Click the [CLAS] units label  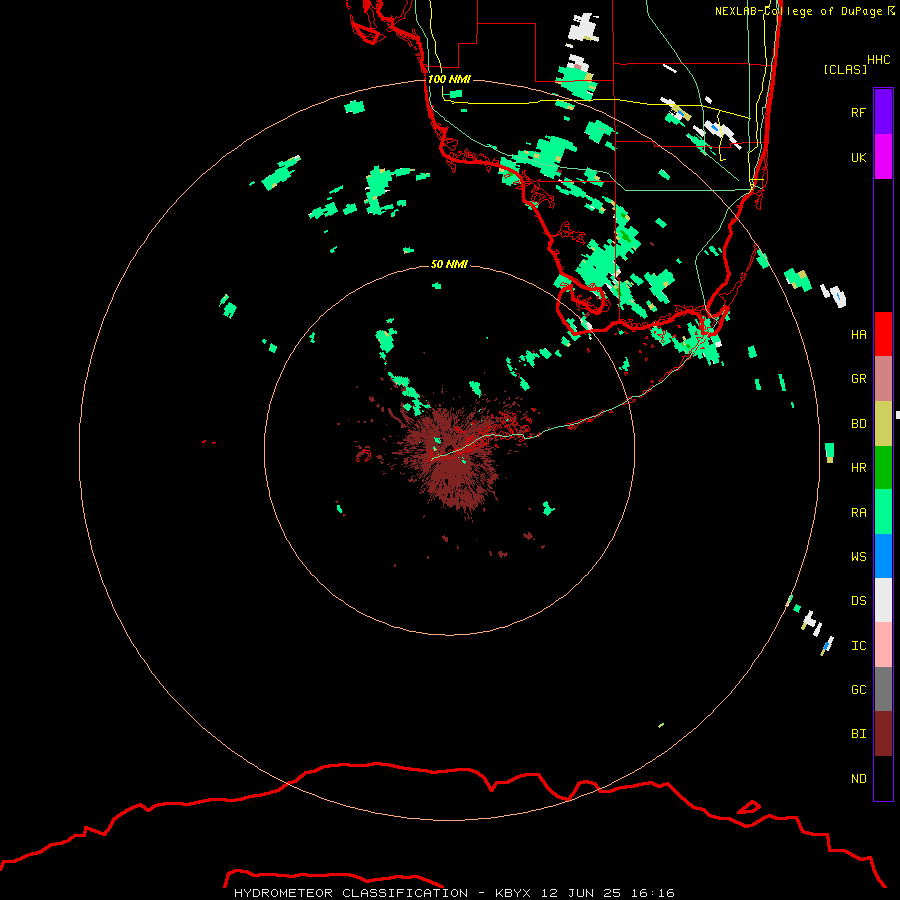(845, 69)
